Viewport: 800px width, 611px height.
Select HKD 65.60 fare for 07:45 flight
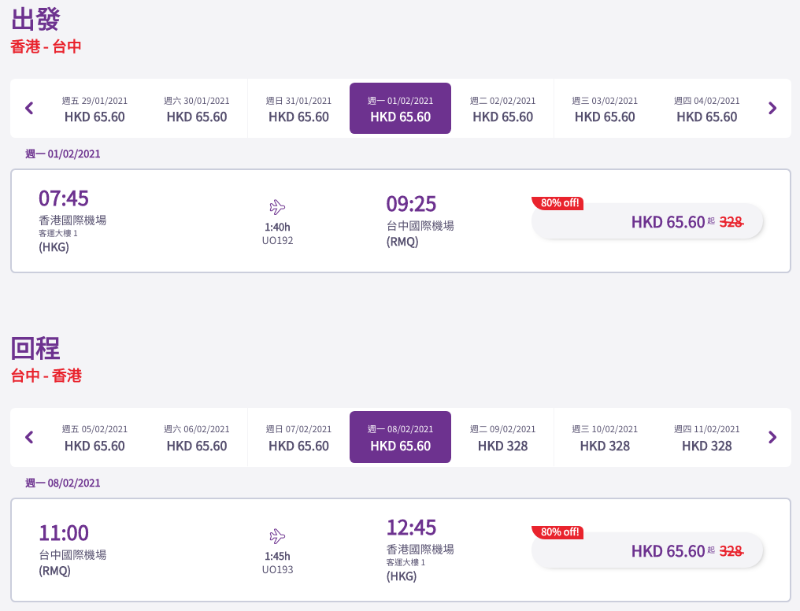(x=647, y=222)
